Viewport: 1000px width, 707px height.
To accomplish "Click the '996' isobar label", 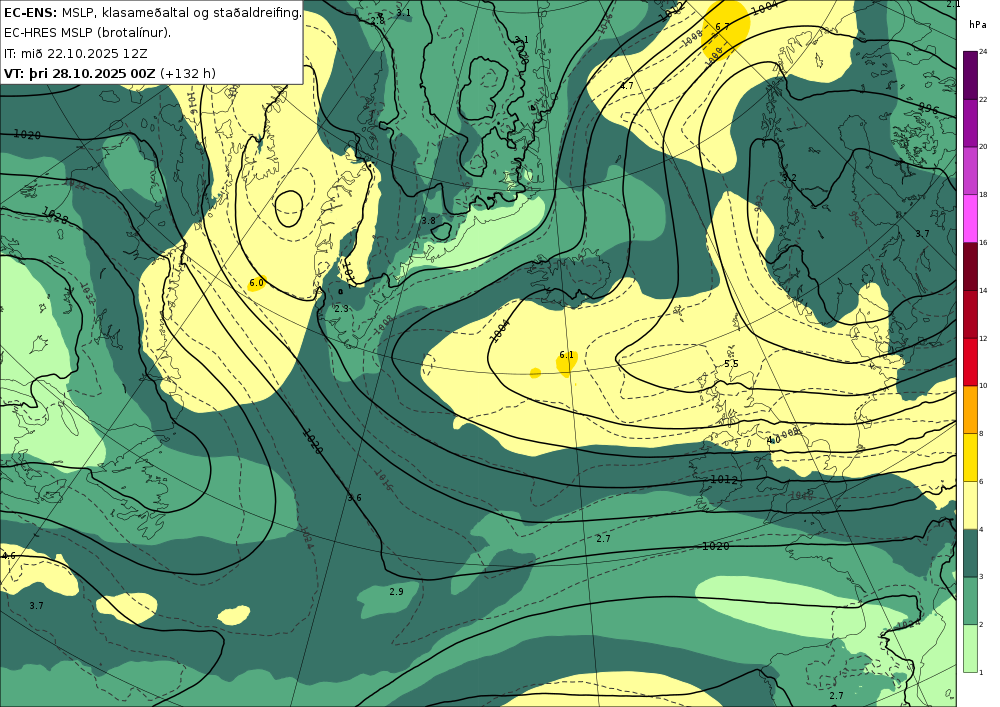I will (x=929, y=109).
